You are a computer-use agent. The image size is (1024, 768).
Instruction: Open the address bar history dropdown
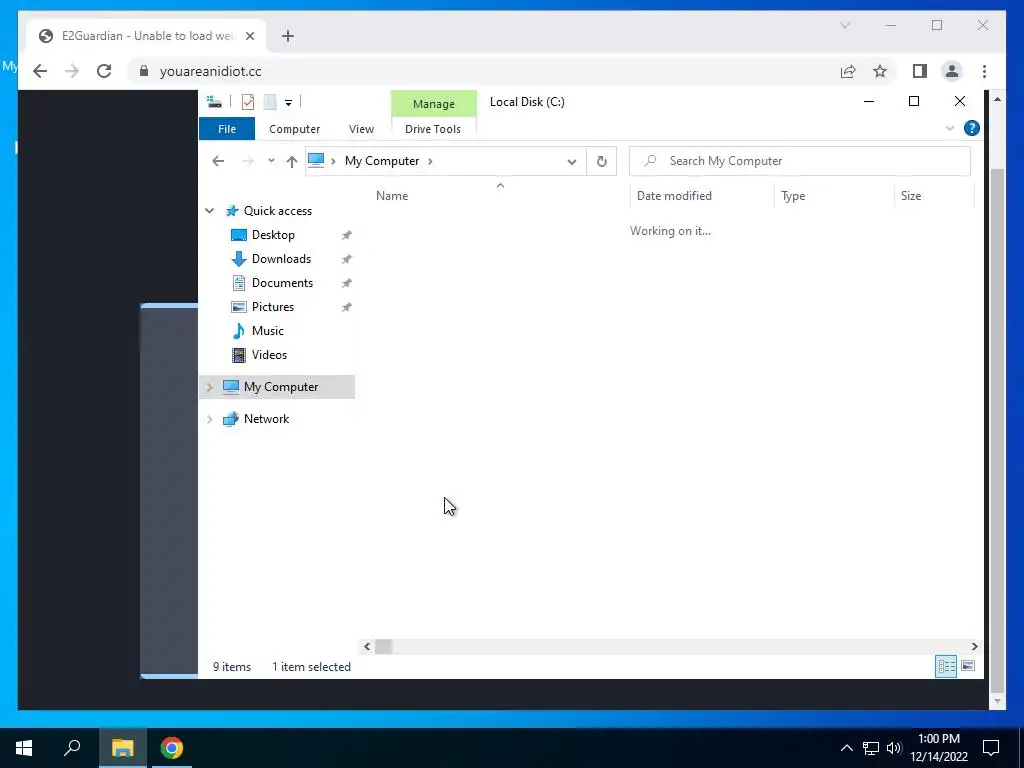pos(571,161)
